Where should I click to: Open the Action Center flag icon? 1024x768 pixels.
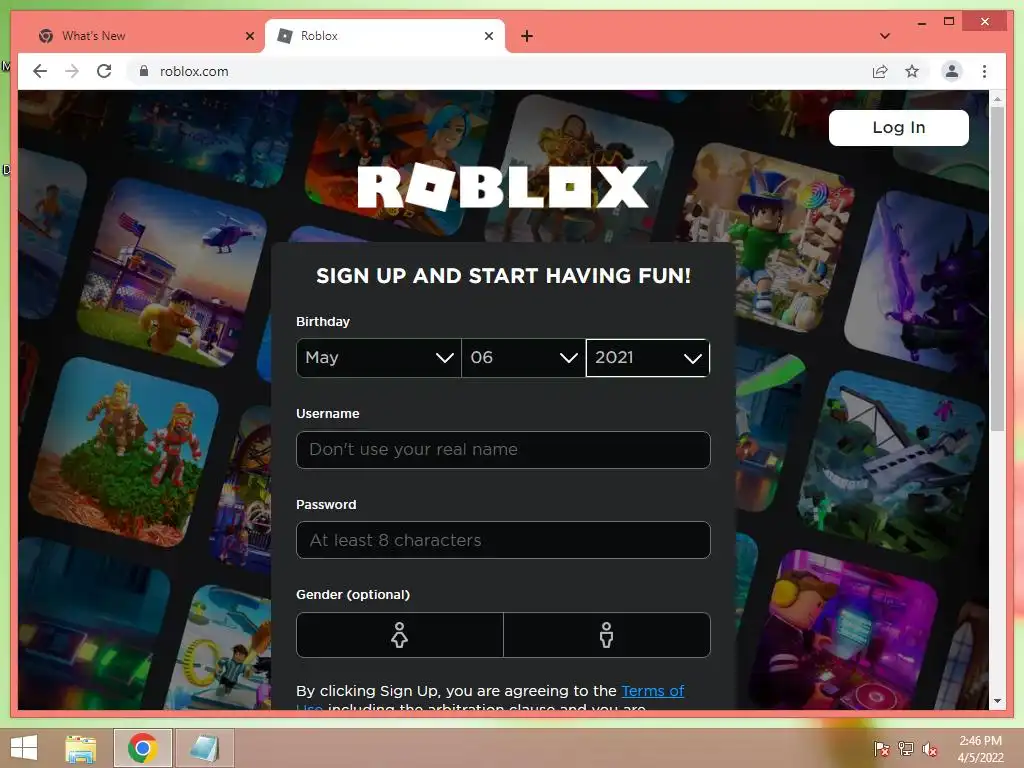click(x=881, y=749)
